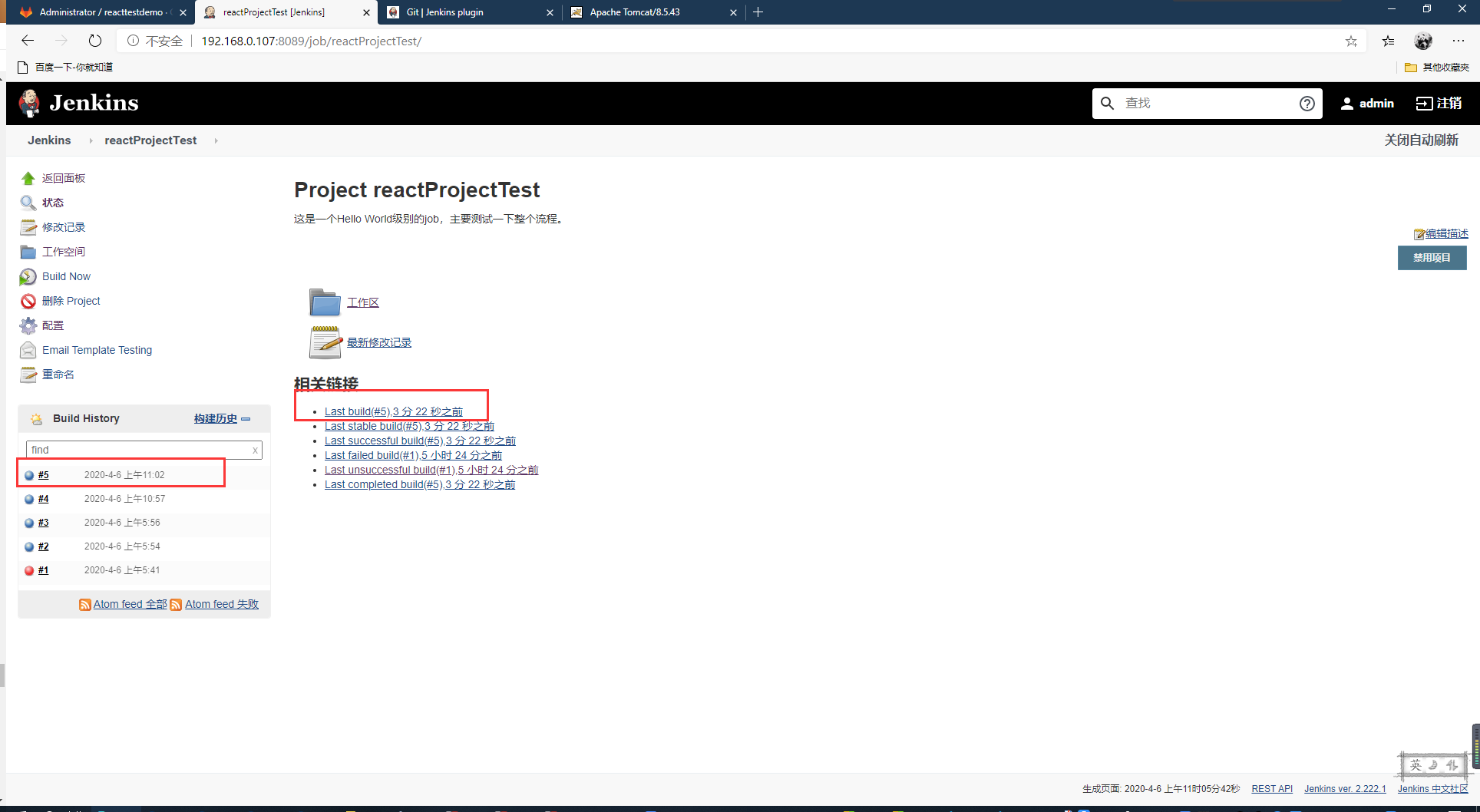Click the Workspace folder icon in the sidebar
Screen dimensions: 1480x812
[28, 252]
